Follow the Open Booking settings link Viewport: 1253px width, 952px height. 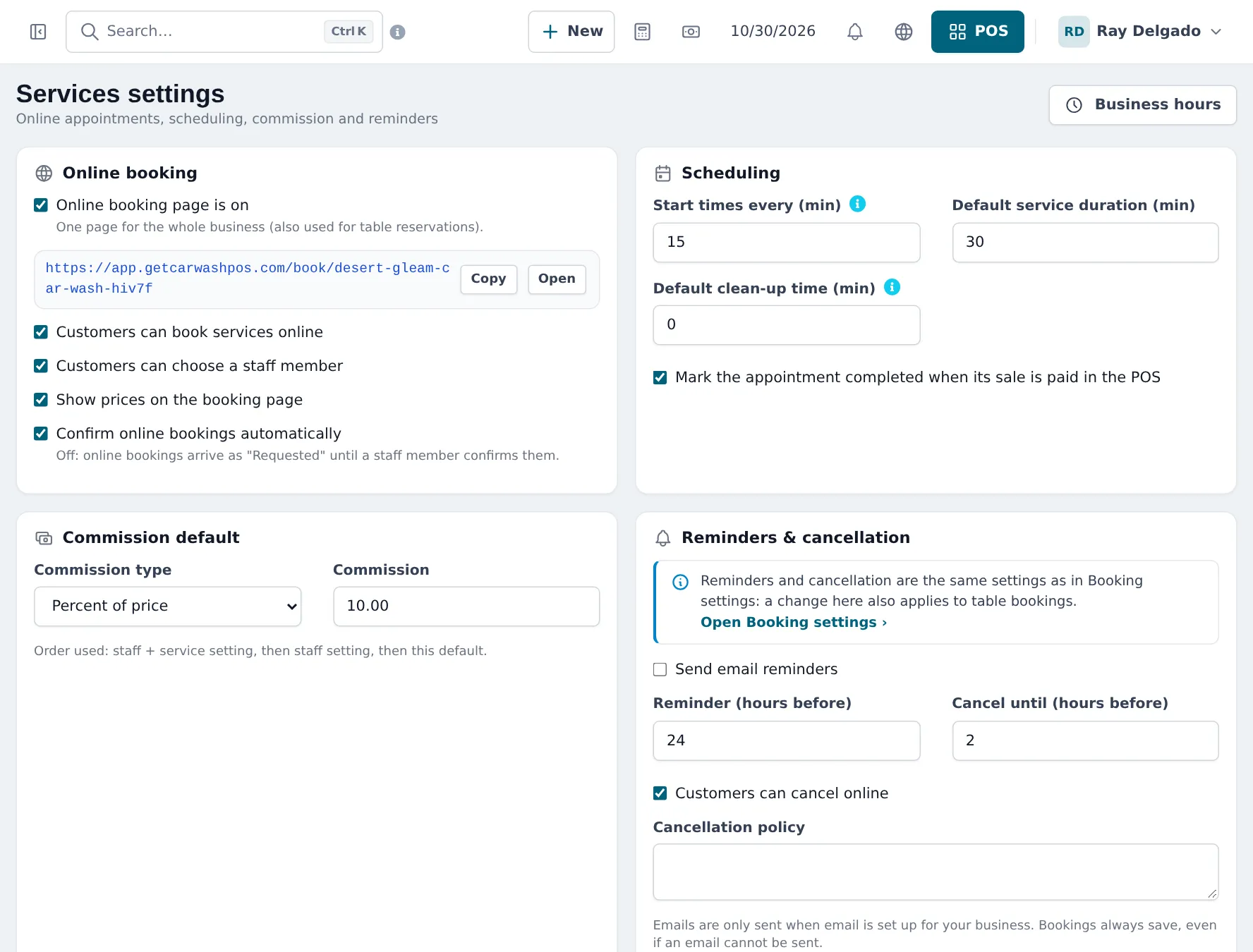pos(793,623)
